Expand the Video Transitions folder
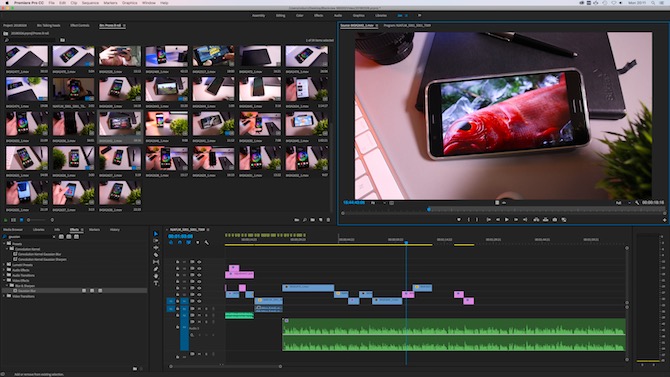 coord(4,296)
